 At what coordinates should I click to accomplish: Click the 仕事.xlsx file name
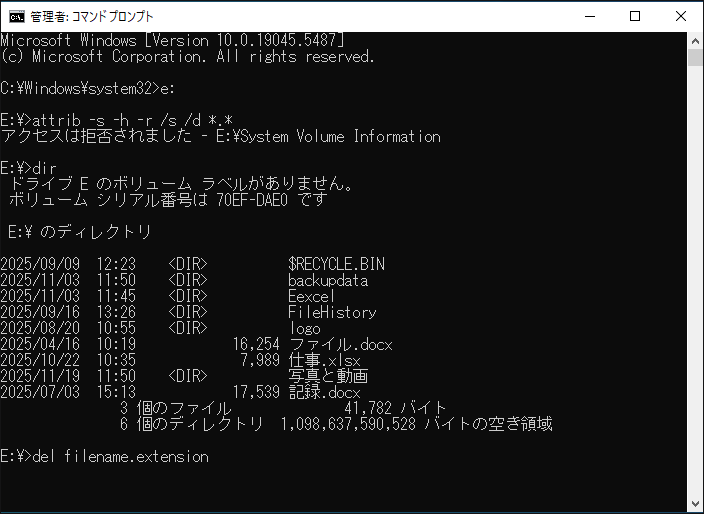tap(325, 360)
